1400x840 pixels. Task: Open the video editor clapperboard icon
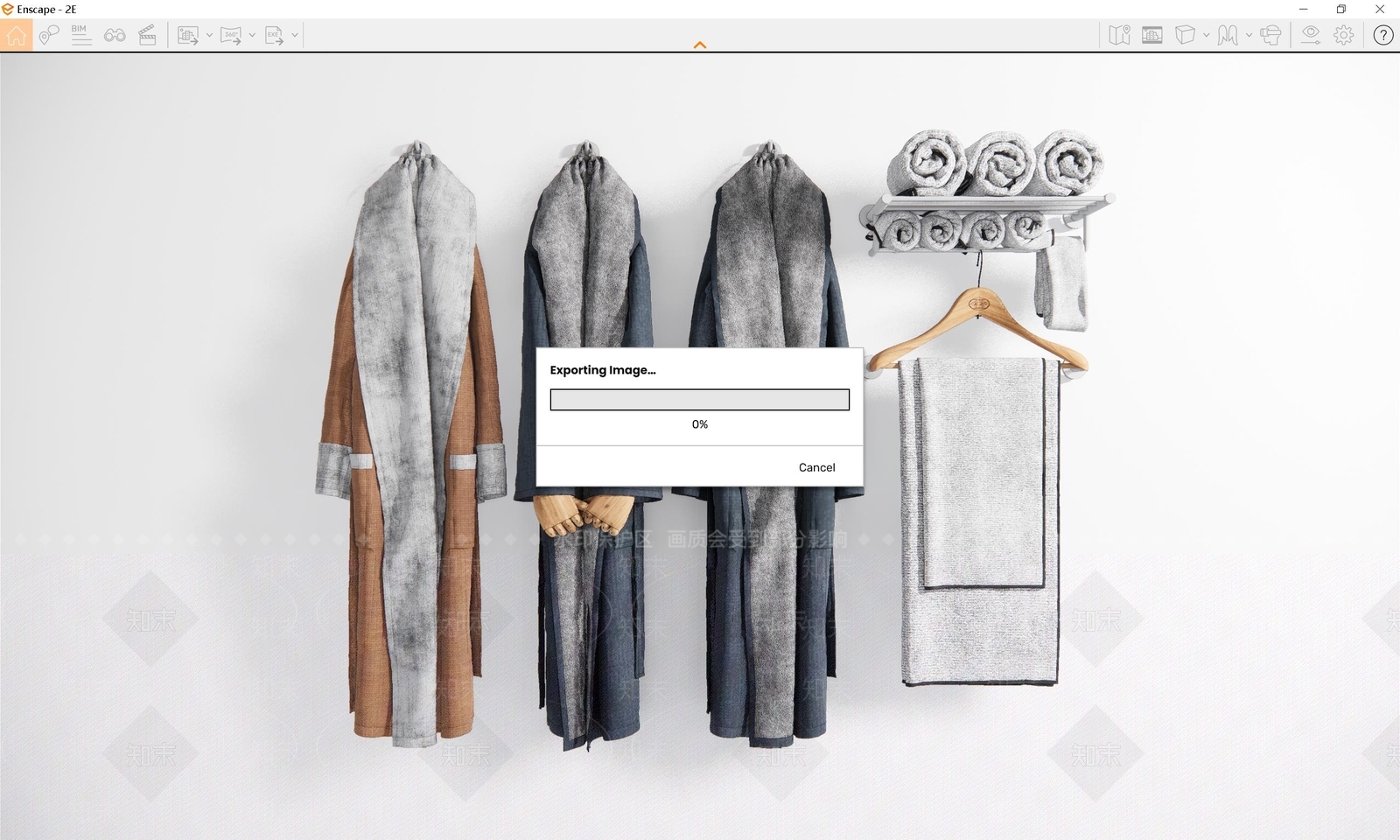click(x=147, y=35)
